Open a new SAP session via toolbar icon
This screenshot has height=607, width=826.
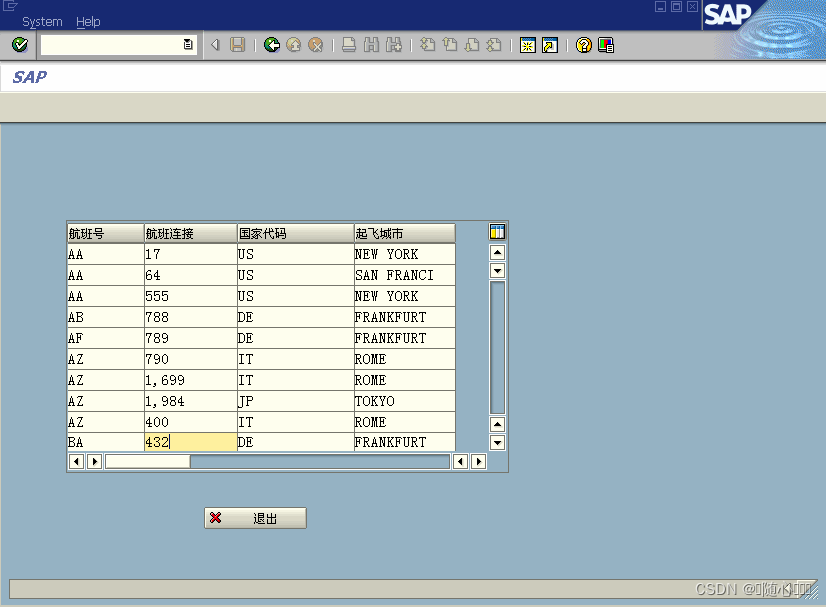(x=527, y=44)
